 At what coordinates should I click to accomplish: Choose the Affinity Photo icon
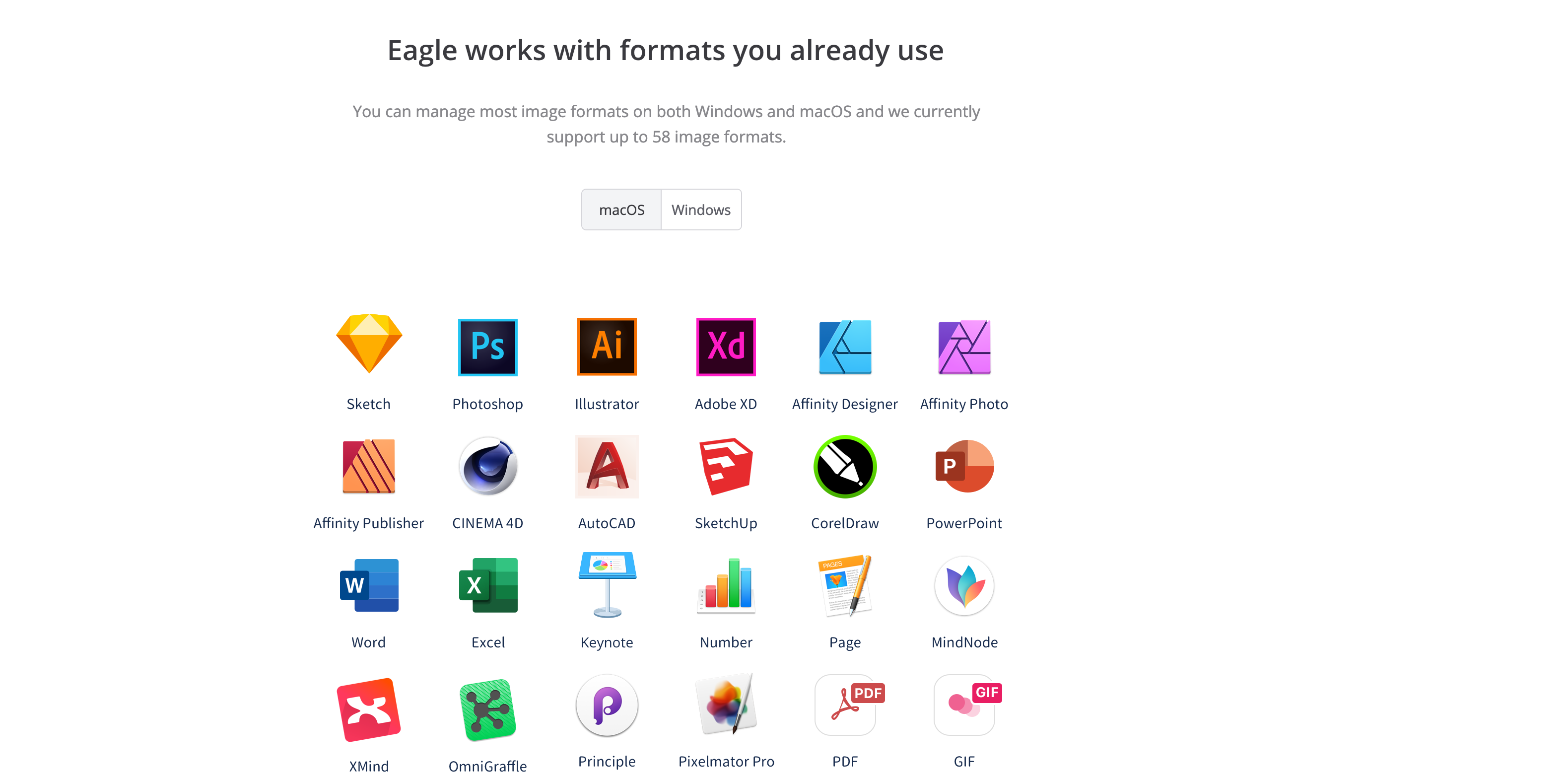coord(964,347)
